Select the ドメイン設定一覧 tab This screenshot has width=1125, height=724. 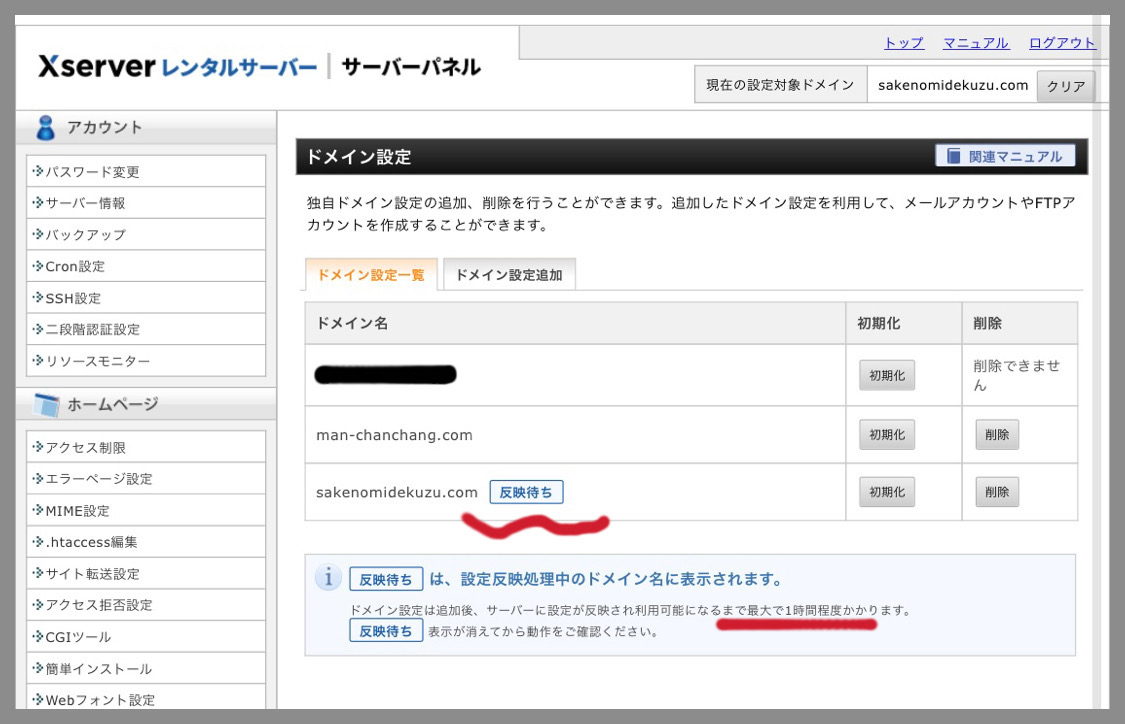click(371, 275)
